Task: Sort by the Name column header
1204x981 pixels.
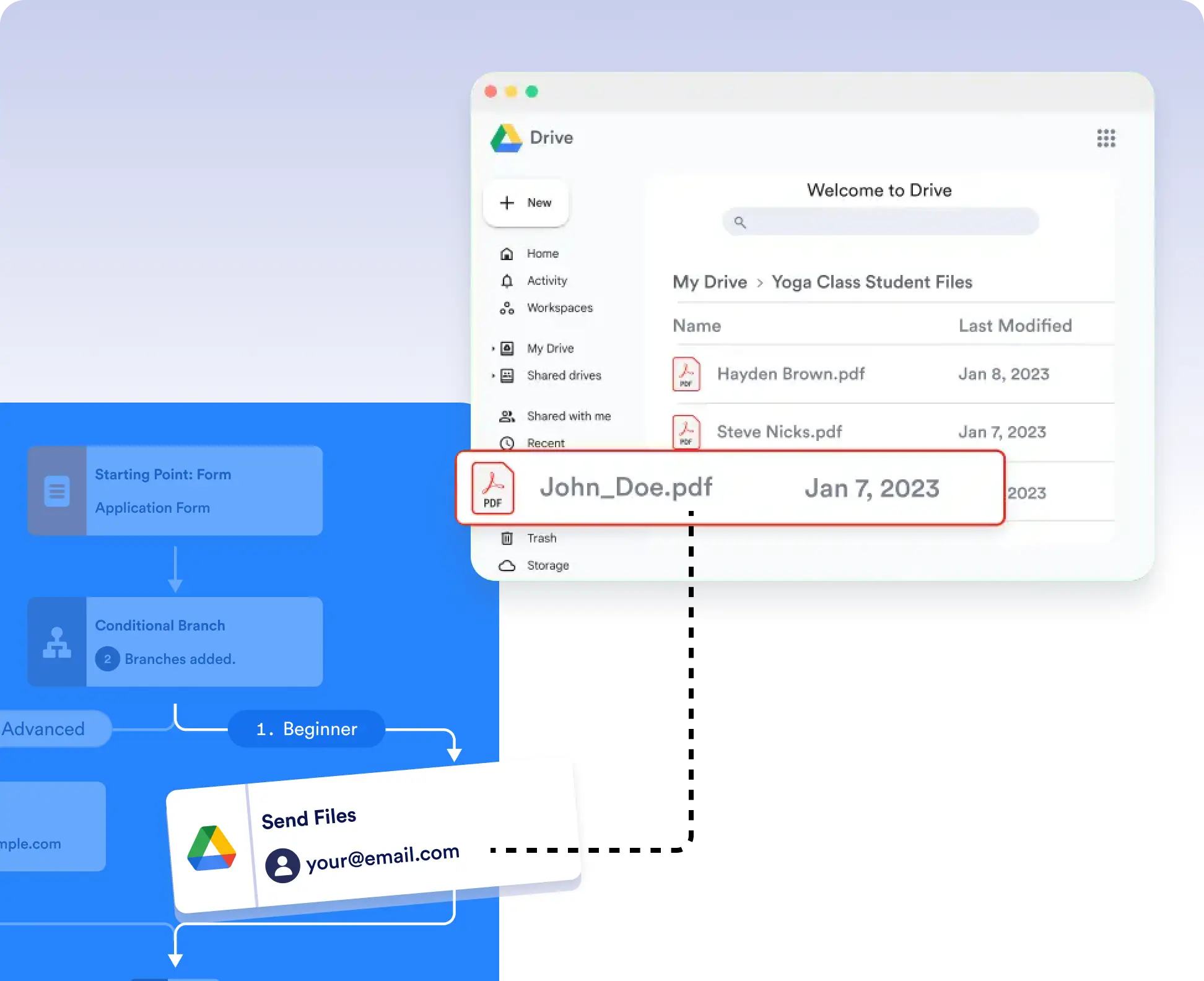Action: click(x=697, y=326)
